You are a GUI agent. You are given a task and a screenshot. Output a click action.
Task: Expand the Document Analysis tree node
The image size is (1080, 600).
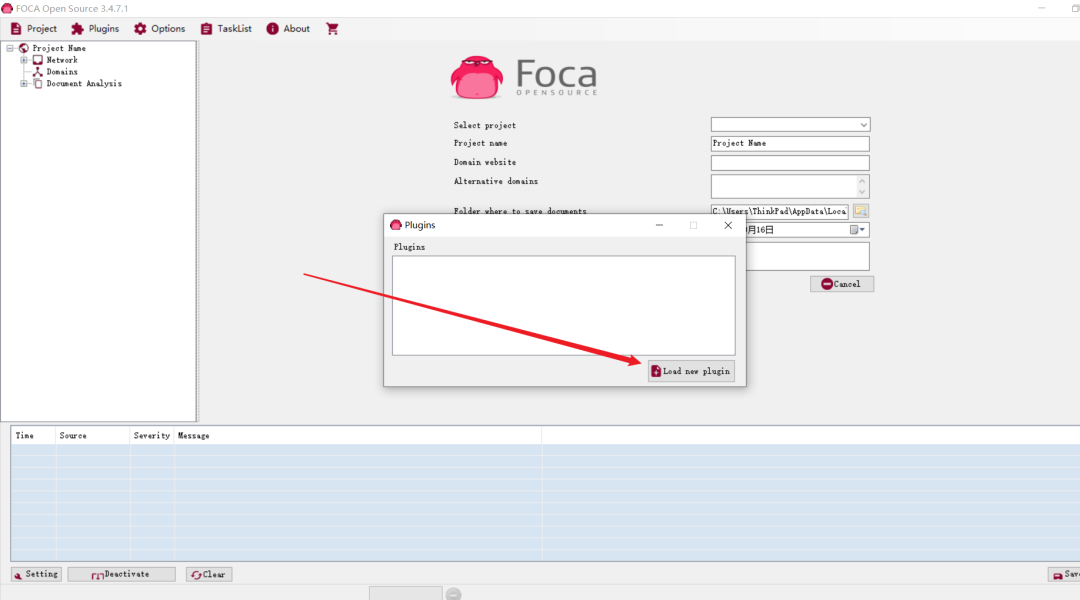(23, 83)
